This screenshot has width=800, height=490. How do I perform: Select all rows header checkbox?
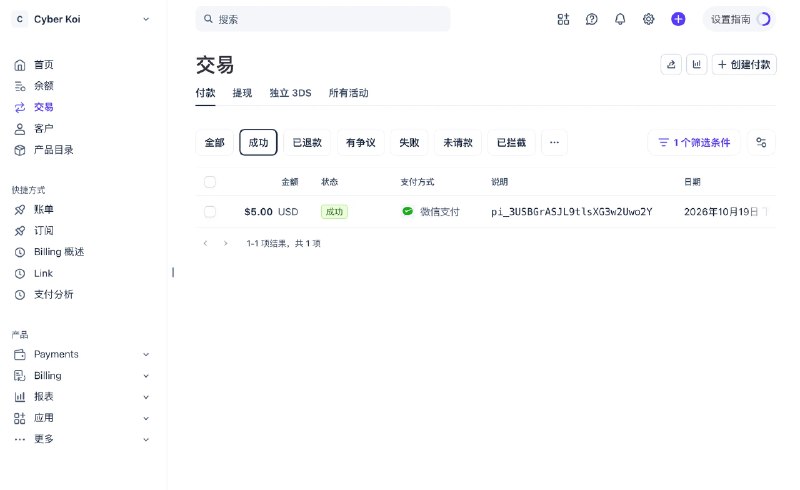pyautogui.click(x=210, y=182)
